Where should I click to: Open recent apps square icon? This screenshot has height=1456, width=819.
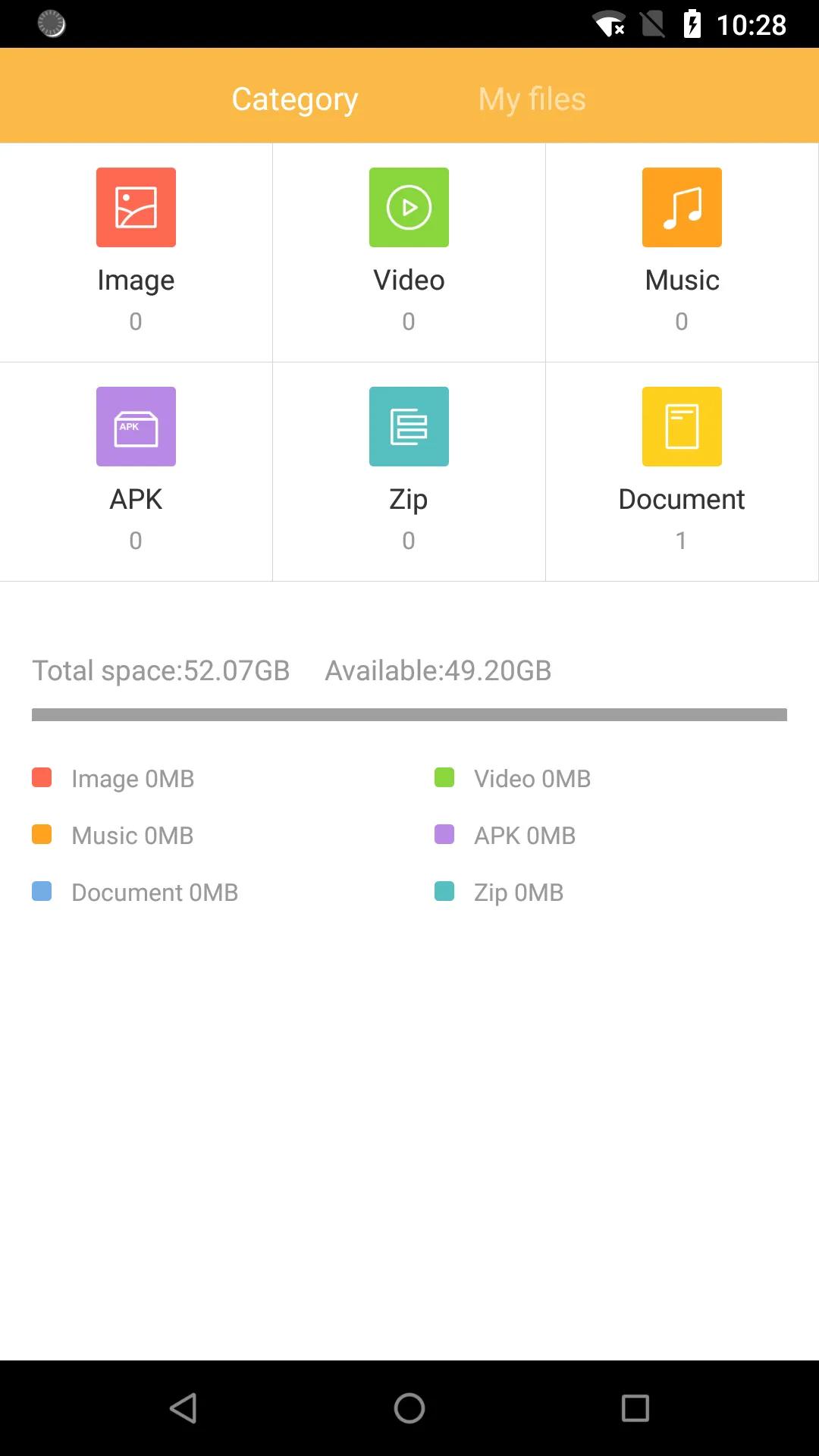coord(635,1408)
